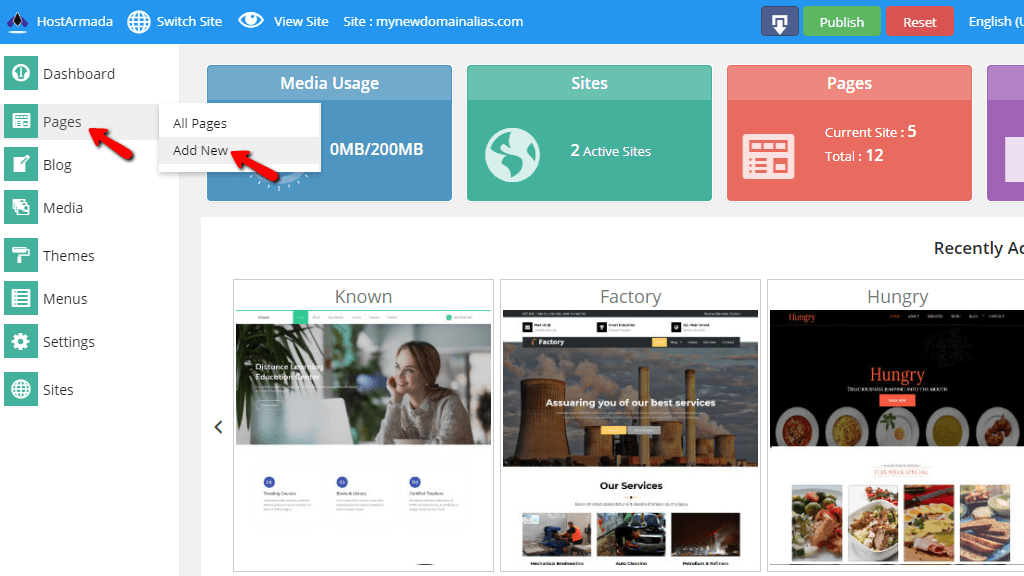Click the Factory theme title

(x=630, y=296)
